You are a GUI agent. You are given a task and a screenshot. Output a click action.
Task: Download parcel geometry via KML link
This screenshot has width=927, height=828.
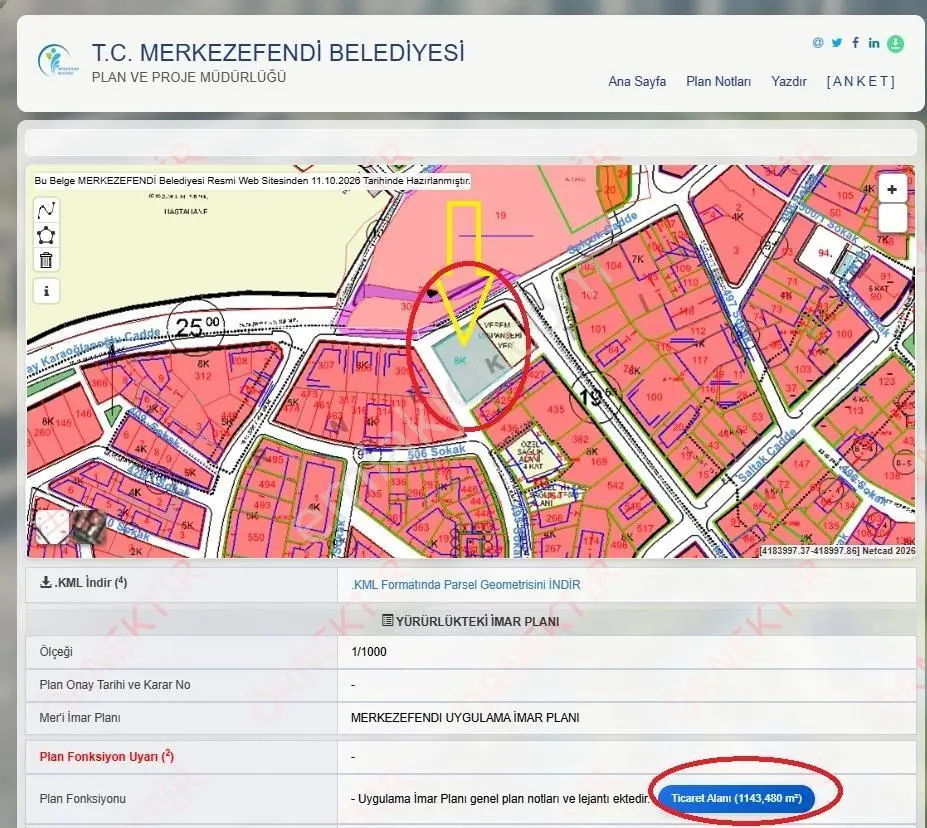(x=466, y=585)
